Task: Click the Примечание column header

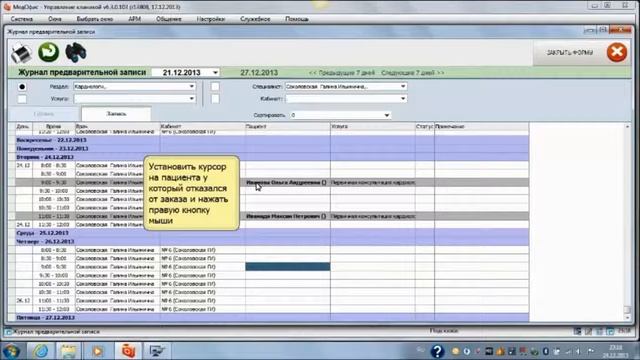Action: (x=482, y=127)
